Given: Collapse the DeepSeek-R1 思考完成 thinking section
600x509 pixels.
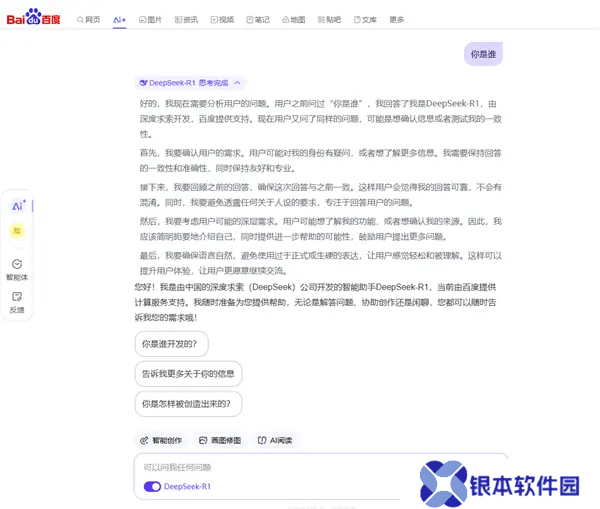Looking at the screenshot, I should 238,83.
